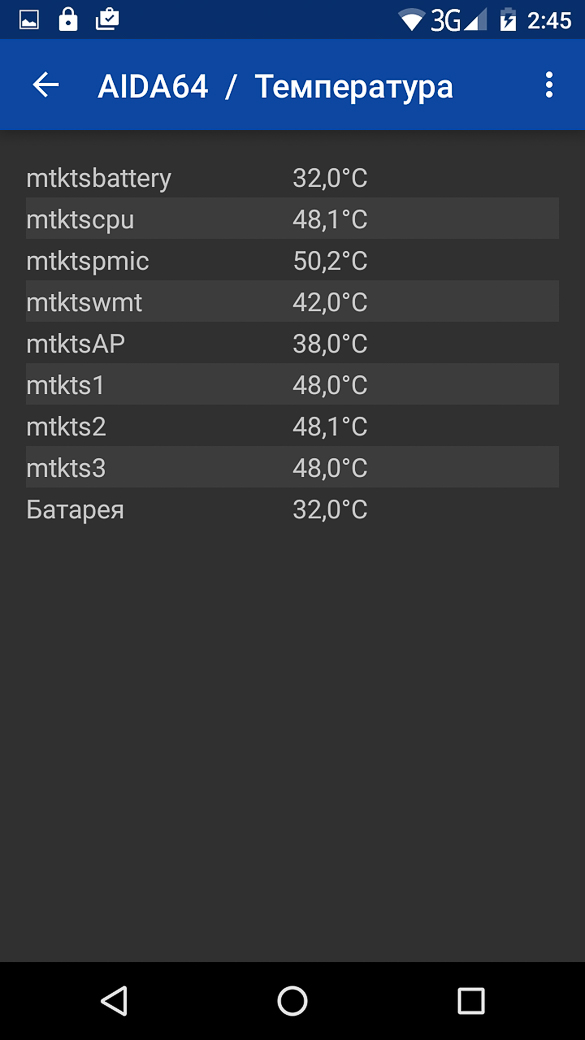
Task: Tap the briefcase notification icon
Action: pos(107,20)
